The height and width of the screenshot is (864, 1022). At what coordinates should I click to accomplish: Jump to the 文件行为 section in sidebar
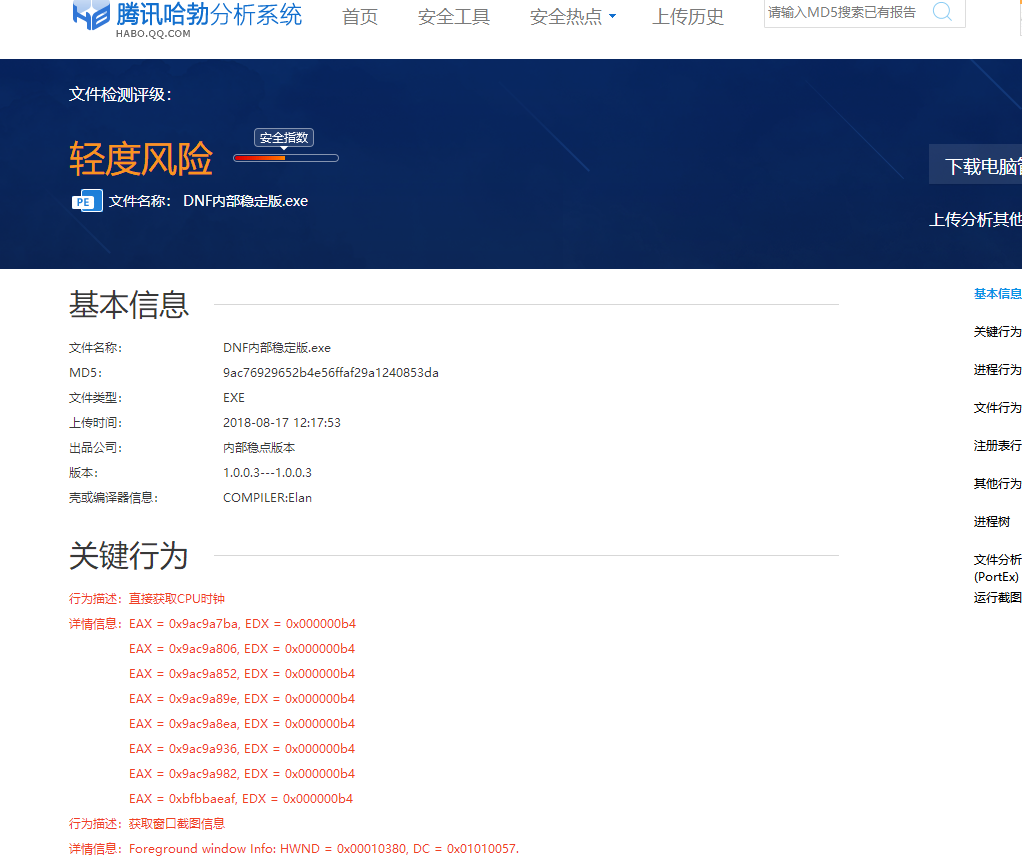pos(997,408)
